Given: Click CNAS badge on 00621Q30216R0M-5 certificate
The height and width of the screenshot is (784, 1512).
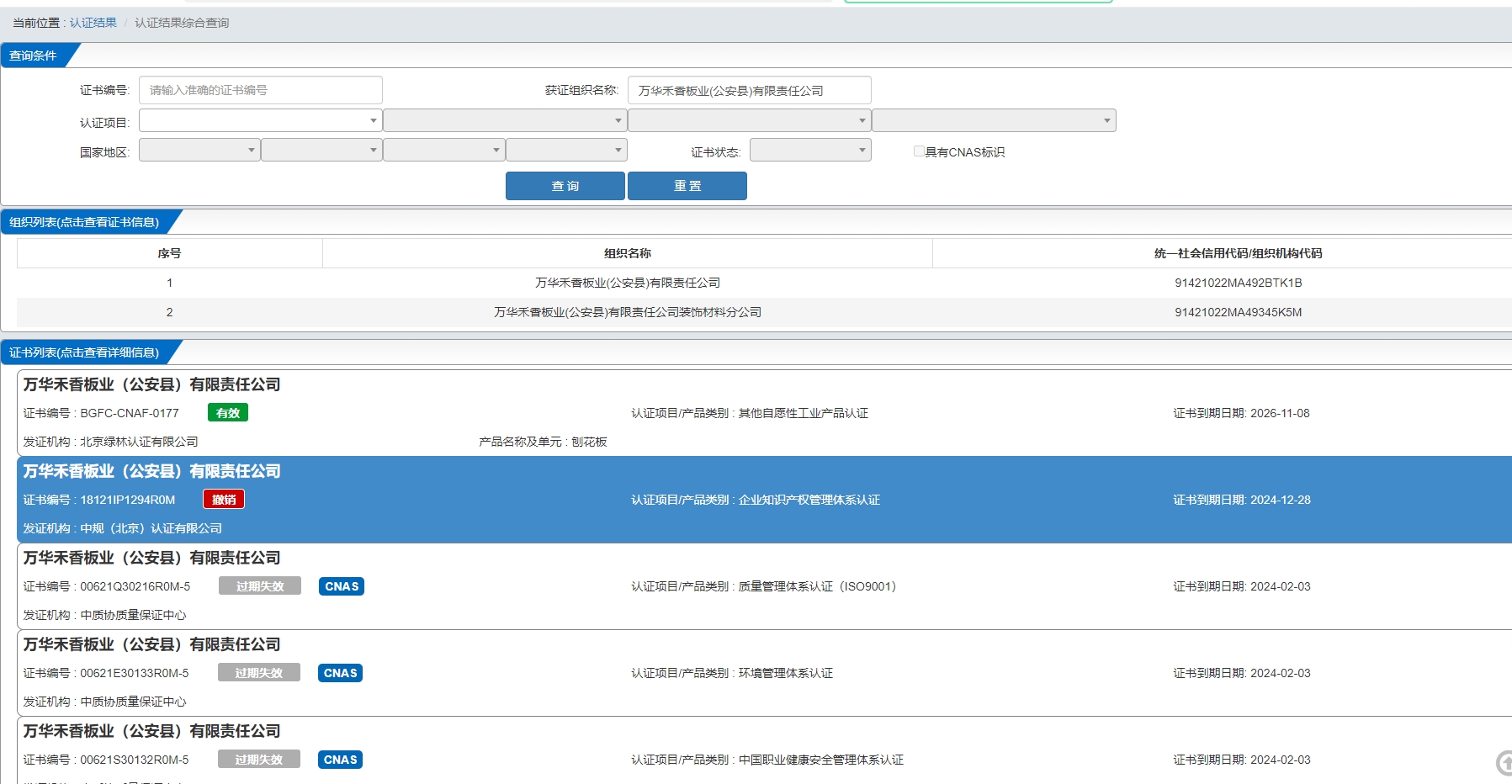Looking at the screenshot, I should tap(342, 586).
